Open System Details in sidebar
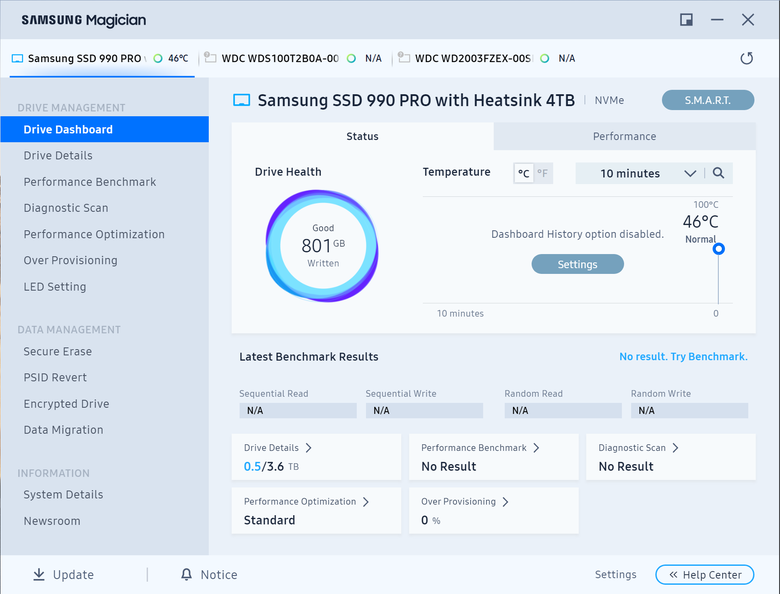 tap(63, 495)
